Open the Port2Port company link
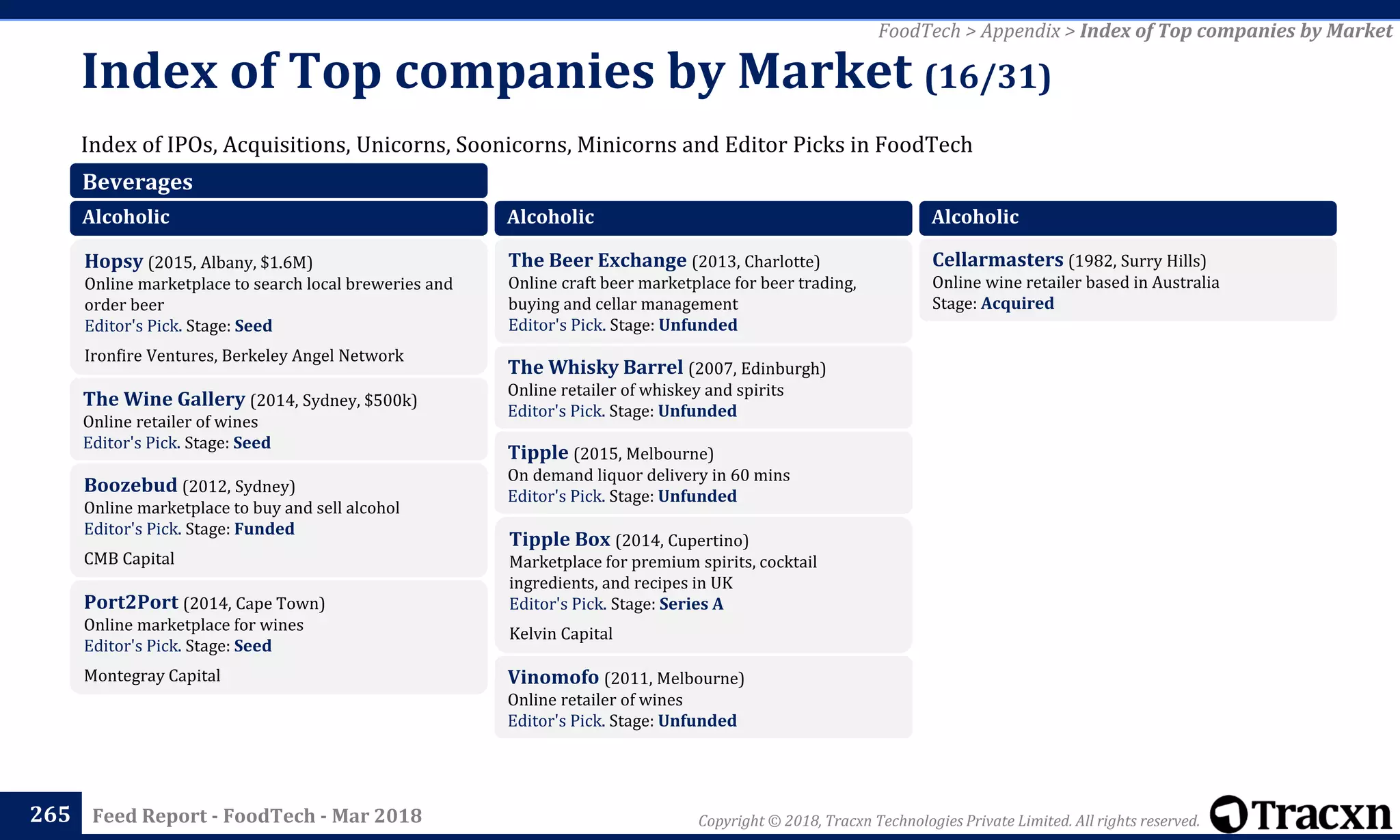 131,602
